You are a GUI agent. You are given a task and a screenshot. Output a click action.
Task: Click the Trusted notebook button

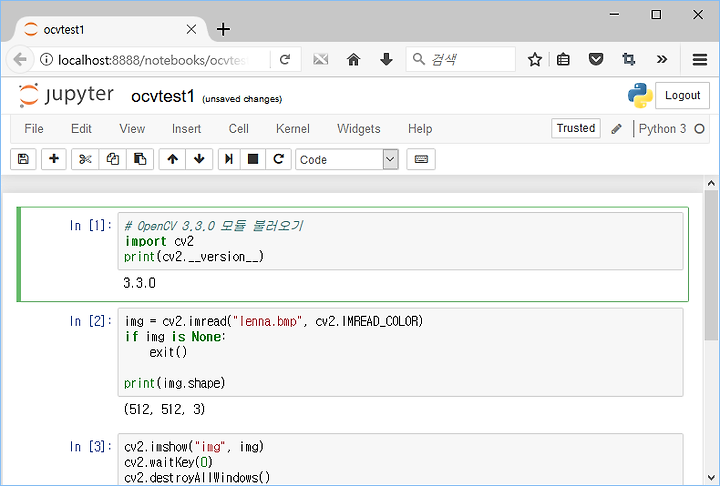click(576, 128)
